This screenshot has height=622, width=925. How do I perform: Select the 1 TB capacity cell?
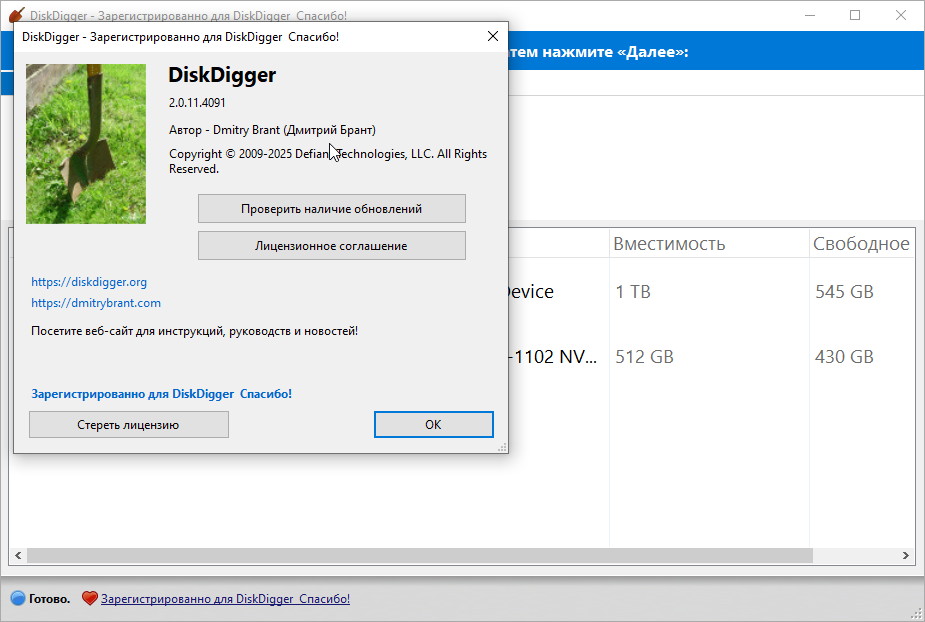[633, 292]
